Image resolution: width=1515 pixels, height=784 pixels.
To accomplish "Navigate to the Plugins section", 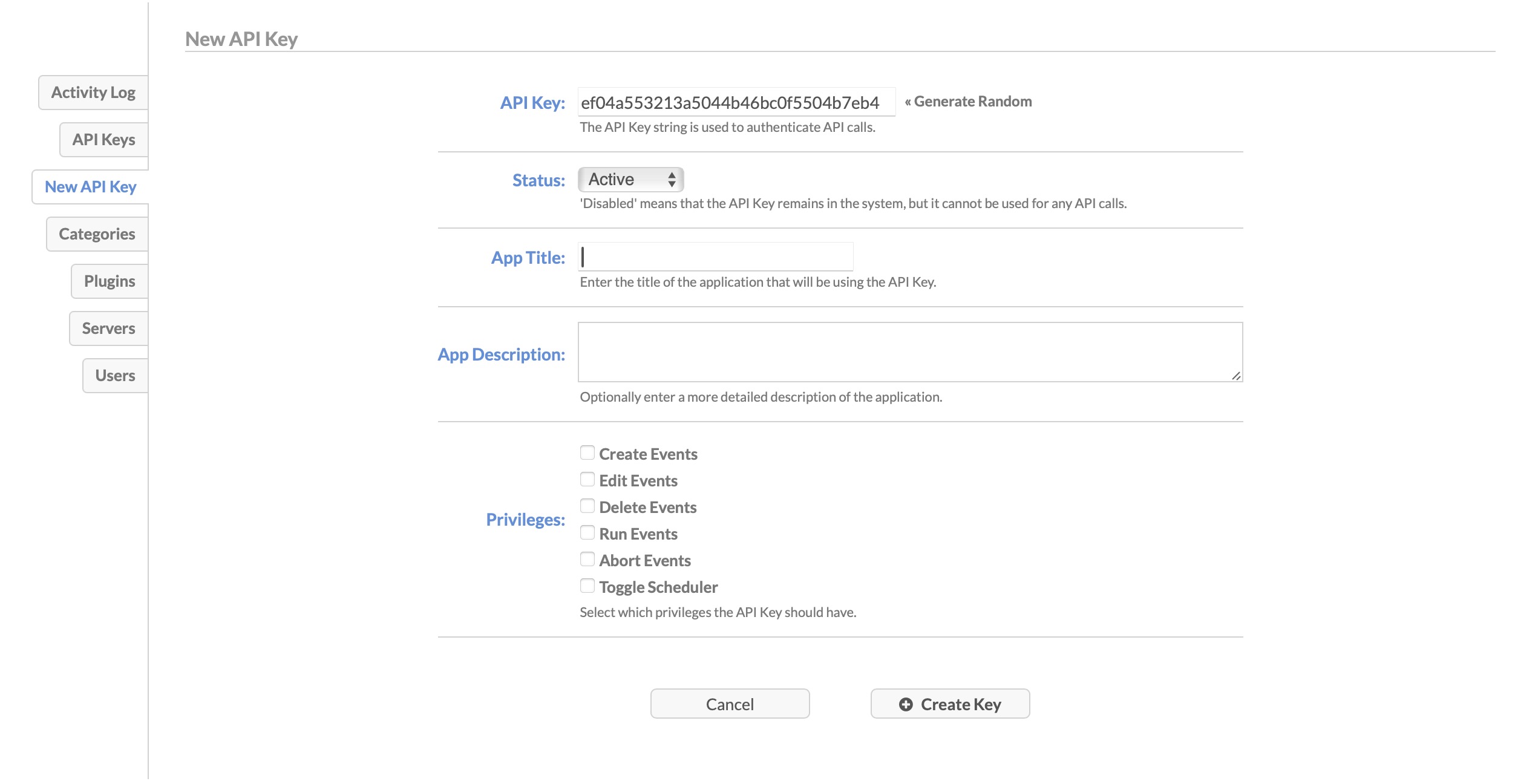I will pyautogui.click(x=109, y=281).
